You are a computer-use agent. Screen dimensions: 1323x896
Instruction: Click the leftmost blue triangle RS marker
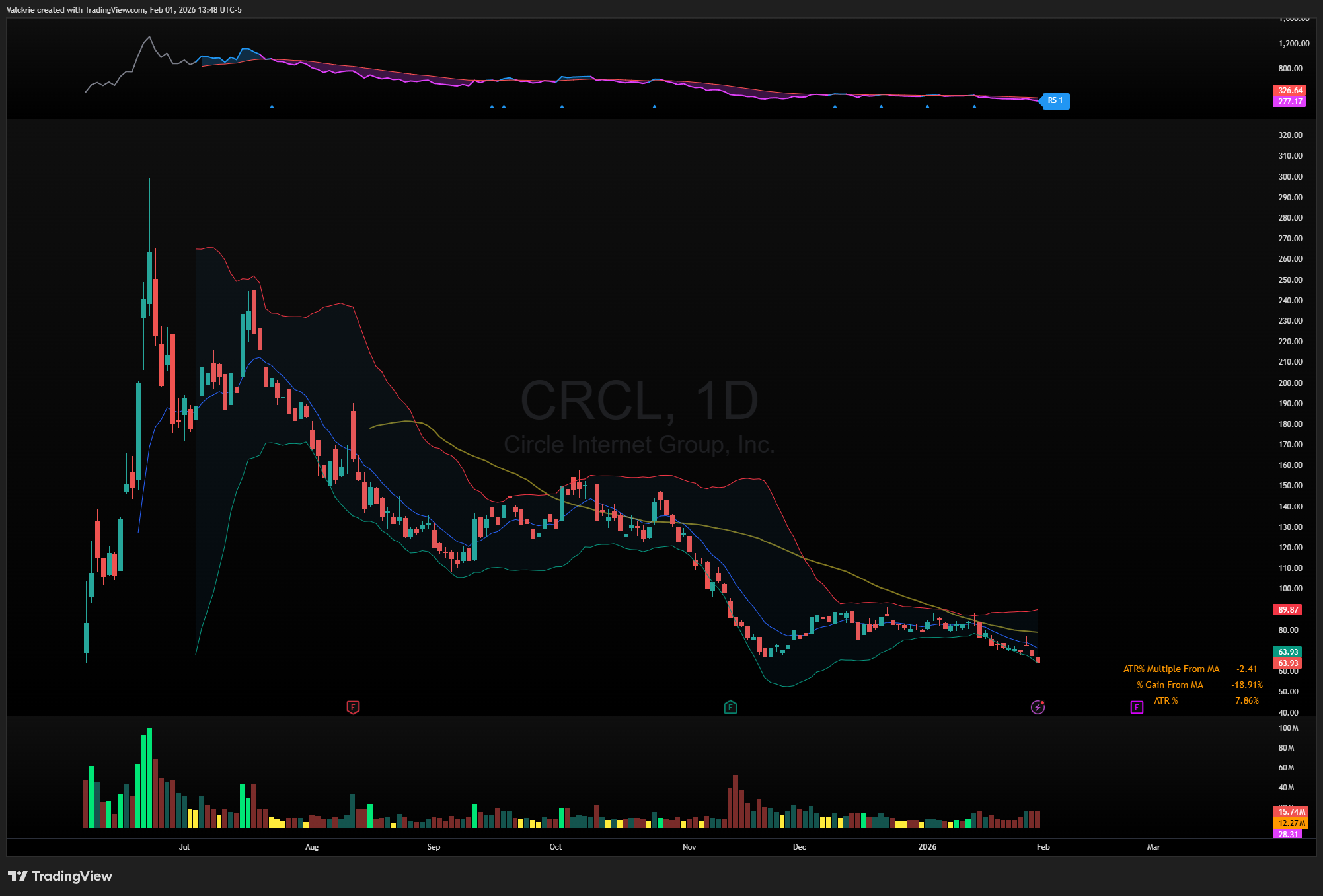272,106
